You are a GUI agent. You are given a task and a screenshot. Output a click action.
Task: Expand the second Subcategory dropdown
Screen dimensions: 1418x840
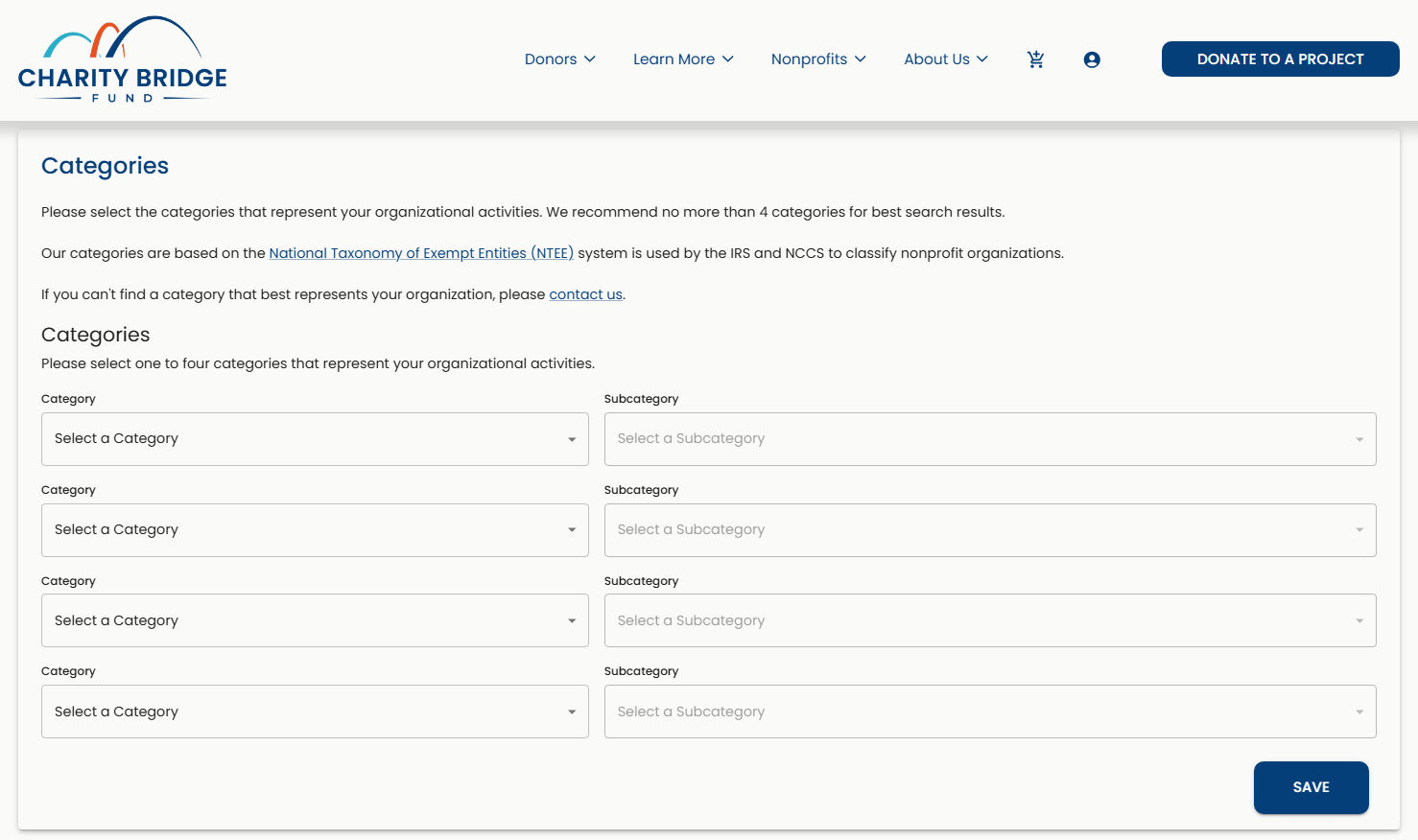coord(990,530)
